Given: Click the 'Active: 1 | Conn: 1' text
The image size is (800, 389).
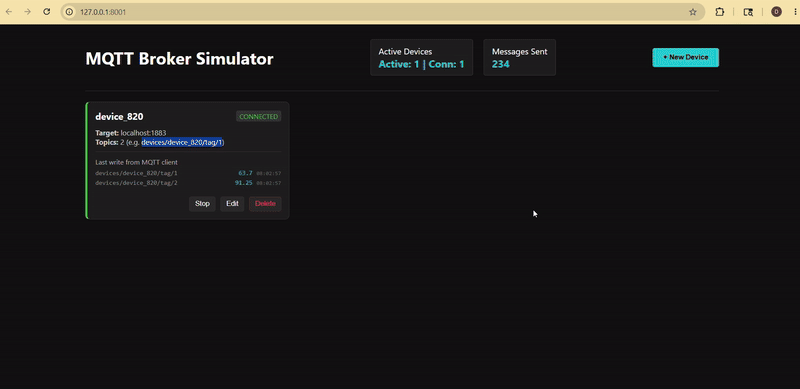Looking at the screenshot, I should click(421, 64).
